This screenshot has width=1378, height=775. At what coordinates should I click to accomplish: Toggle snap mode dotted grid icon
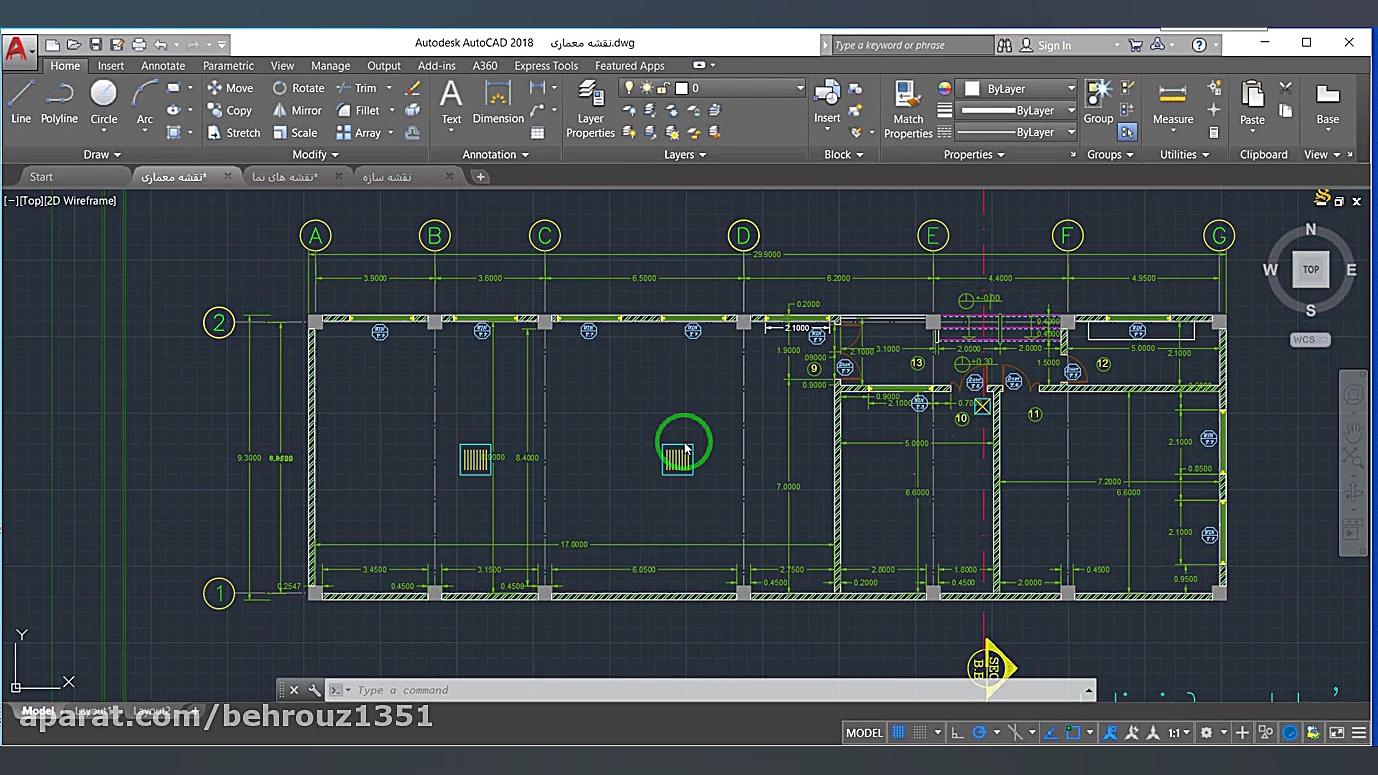pyautogui.click(x=920, y=732)
